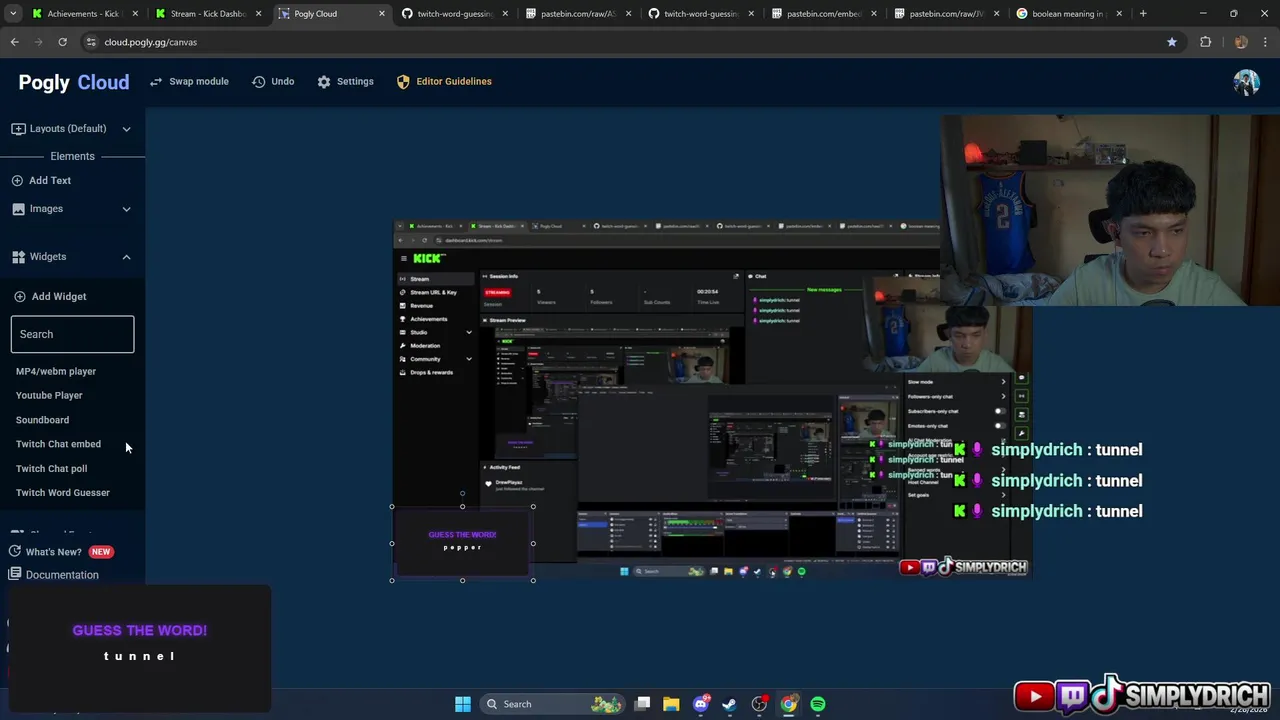The height and width of the screenshot is (720, 1280).
Task: Select the Soundboard widget
Action: coord(42,420)
